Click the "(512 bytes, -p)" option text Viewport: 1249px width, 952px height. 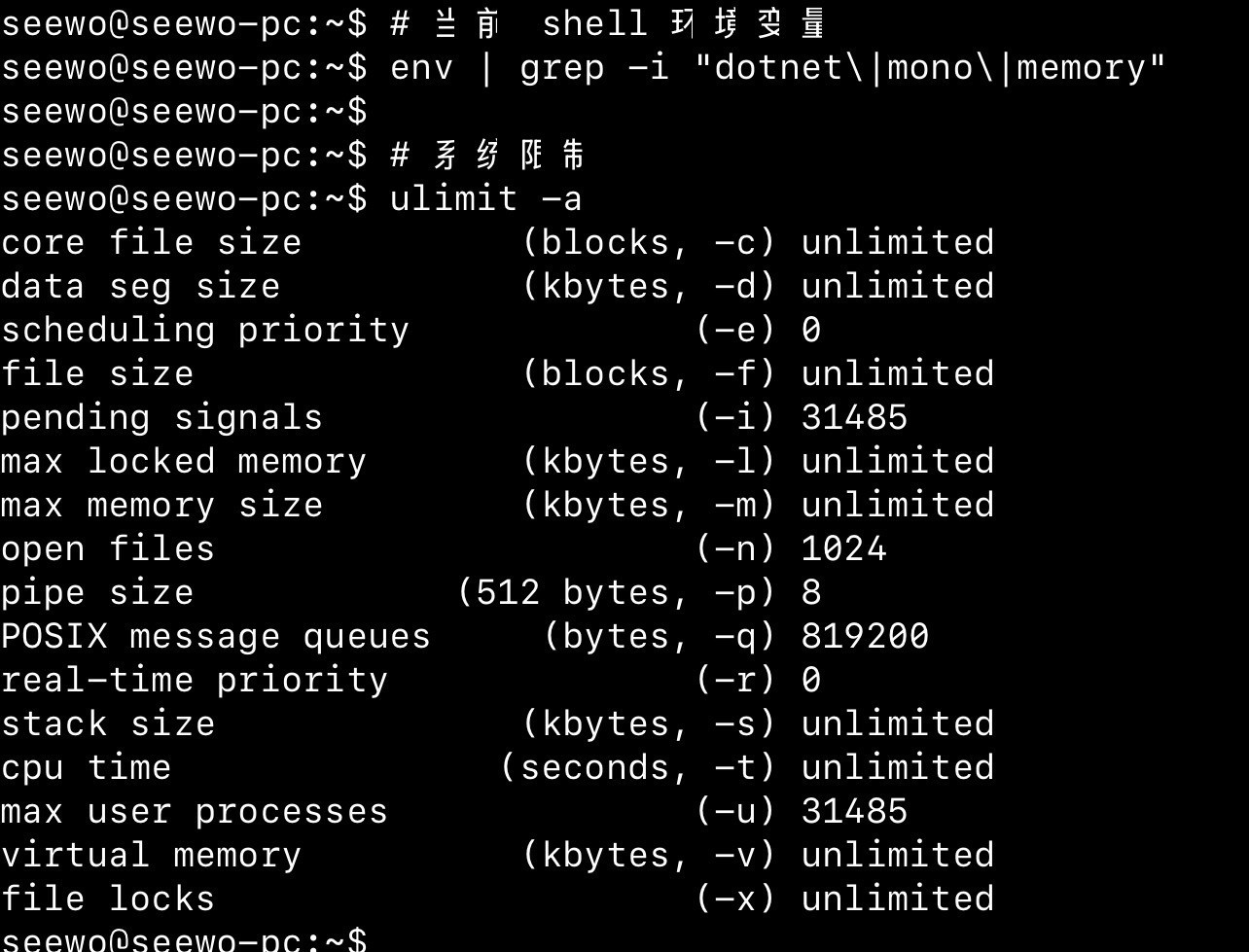617,593
